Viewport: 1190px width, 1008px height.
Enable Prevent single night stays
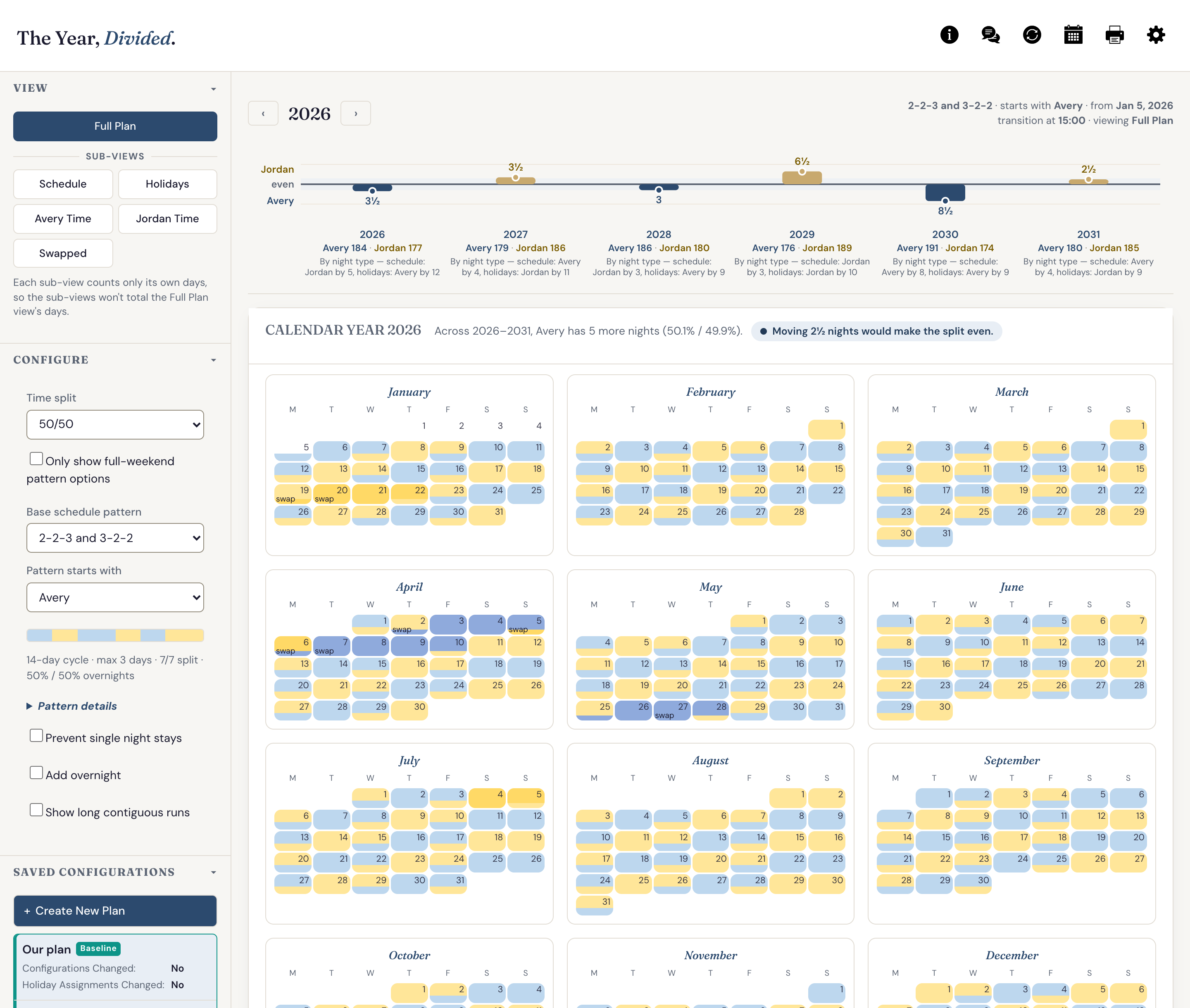pyautogui.click(x=36, y=735)
